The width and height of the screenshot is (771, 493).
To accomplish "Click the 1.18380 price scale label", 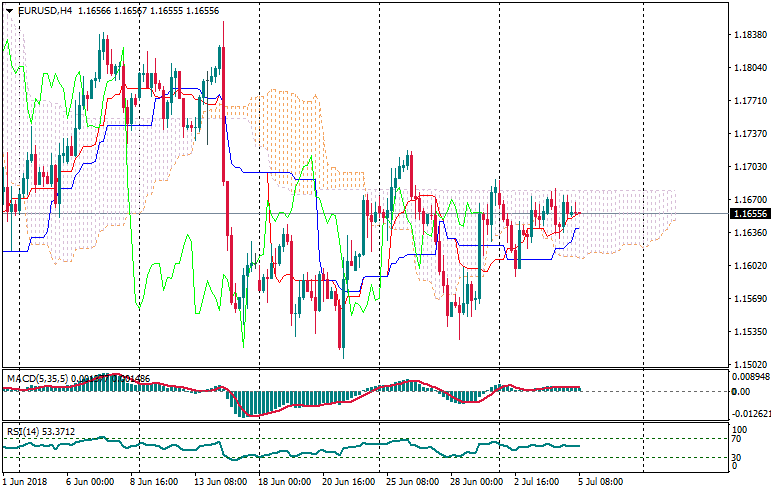I will click(x=749, y=35).
